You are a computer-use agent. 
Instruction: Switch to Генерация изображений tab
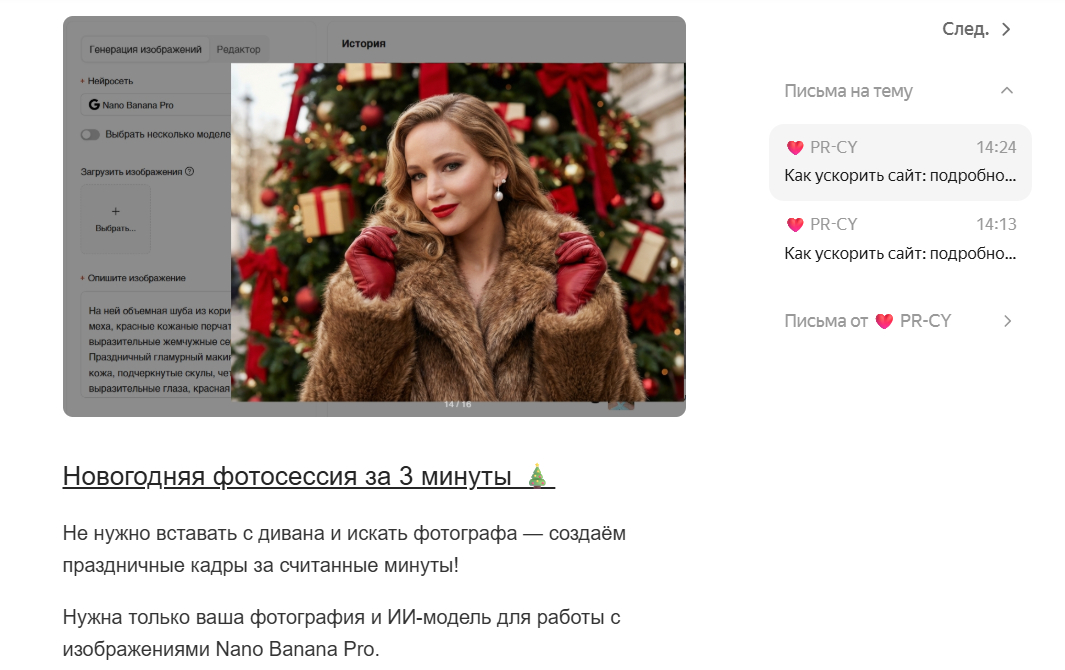[x=145, y=49]
